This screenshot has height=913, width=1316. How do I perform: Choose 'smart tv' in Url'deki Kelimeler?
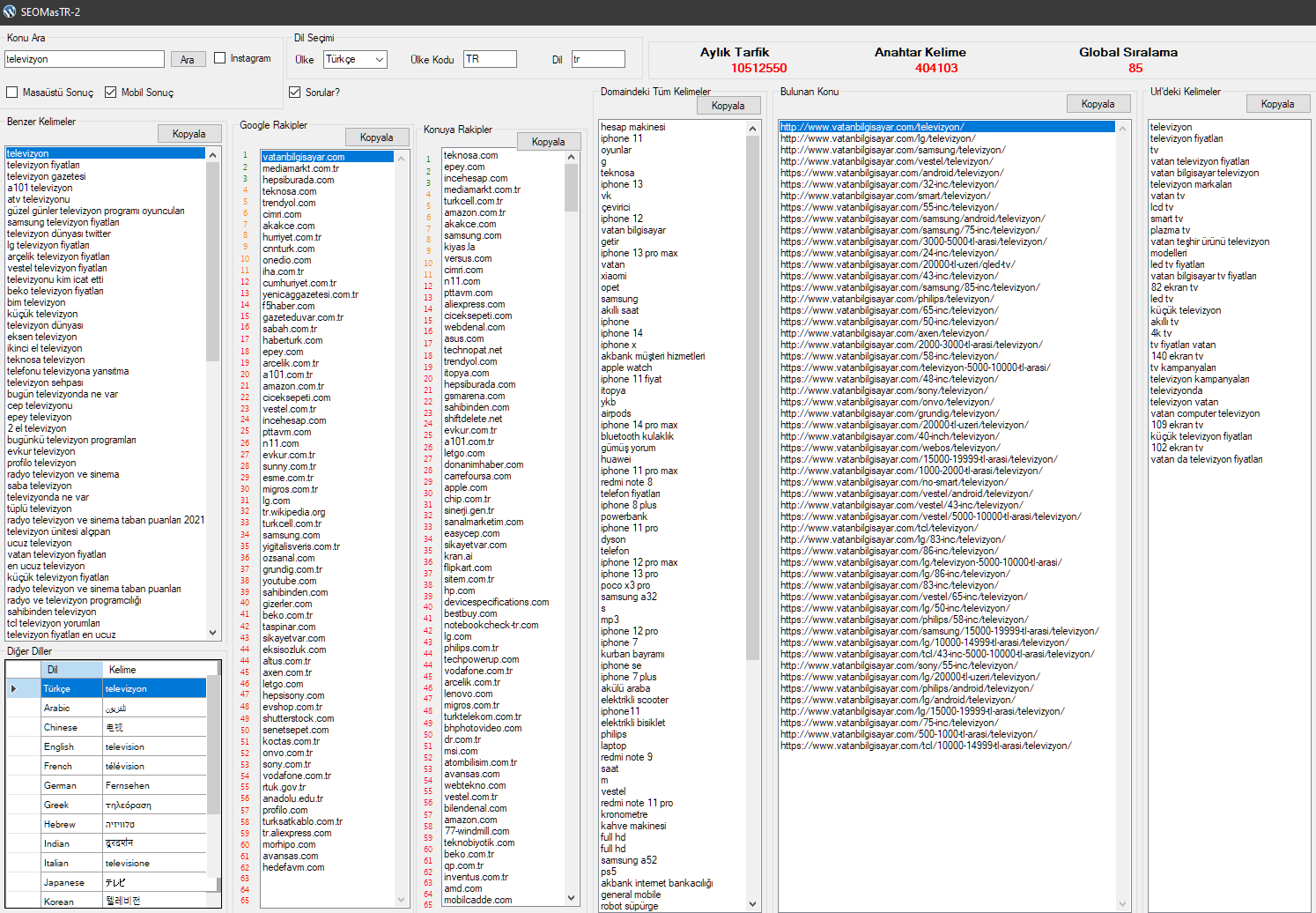[1166, 219]
